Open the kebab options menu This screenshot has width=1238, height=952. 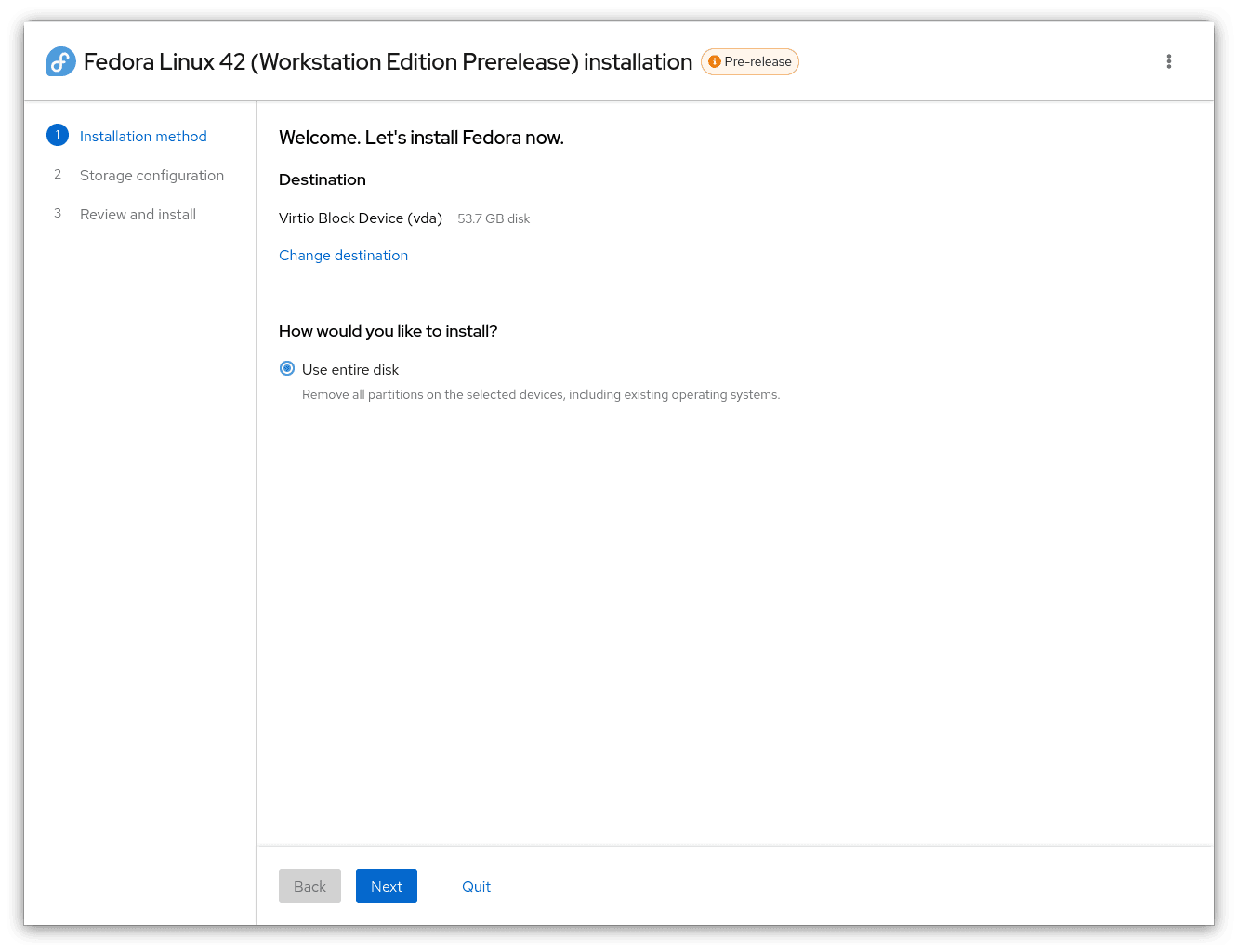point(1168,61)
